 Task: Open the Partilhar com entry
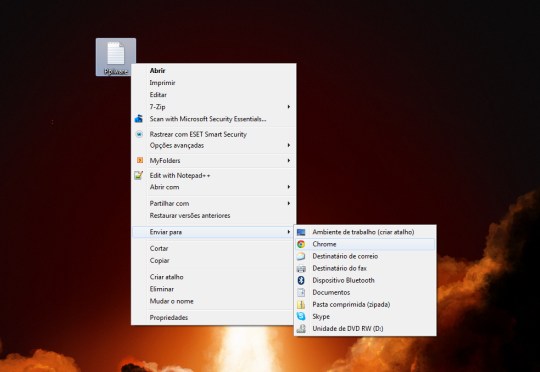[x=214, y=204]
